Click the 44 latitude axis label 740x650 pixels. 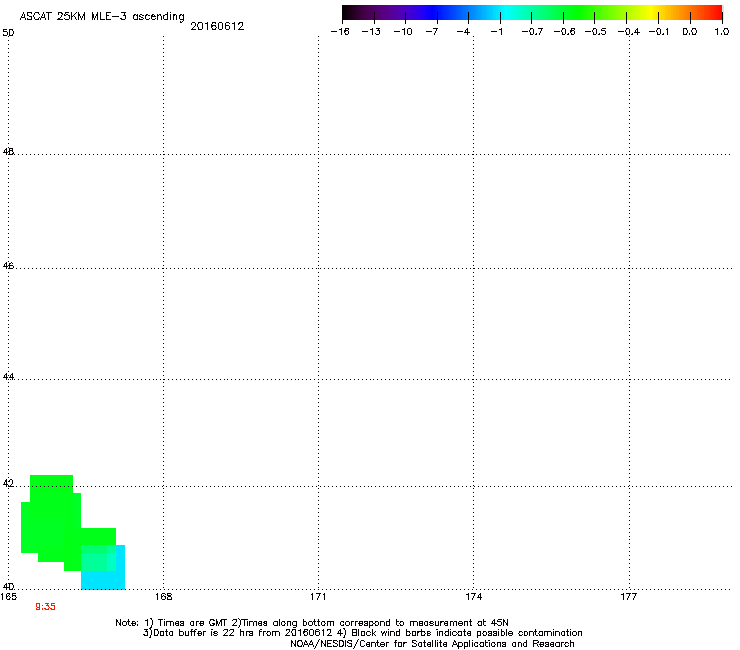[x=8, y=377]
